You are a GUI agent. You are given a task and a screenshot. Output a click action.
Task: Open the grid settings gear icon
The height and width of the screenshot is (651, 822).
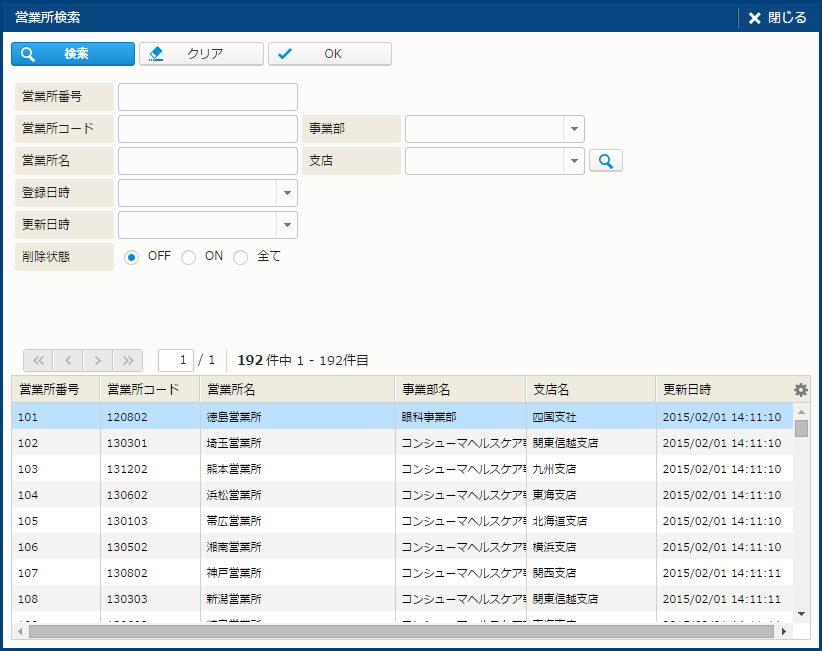pyautogui.click(x=800, y=390)
